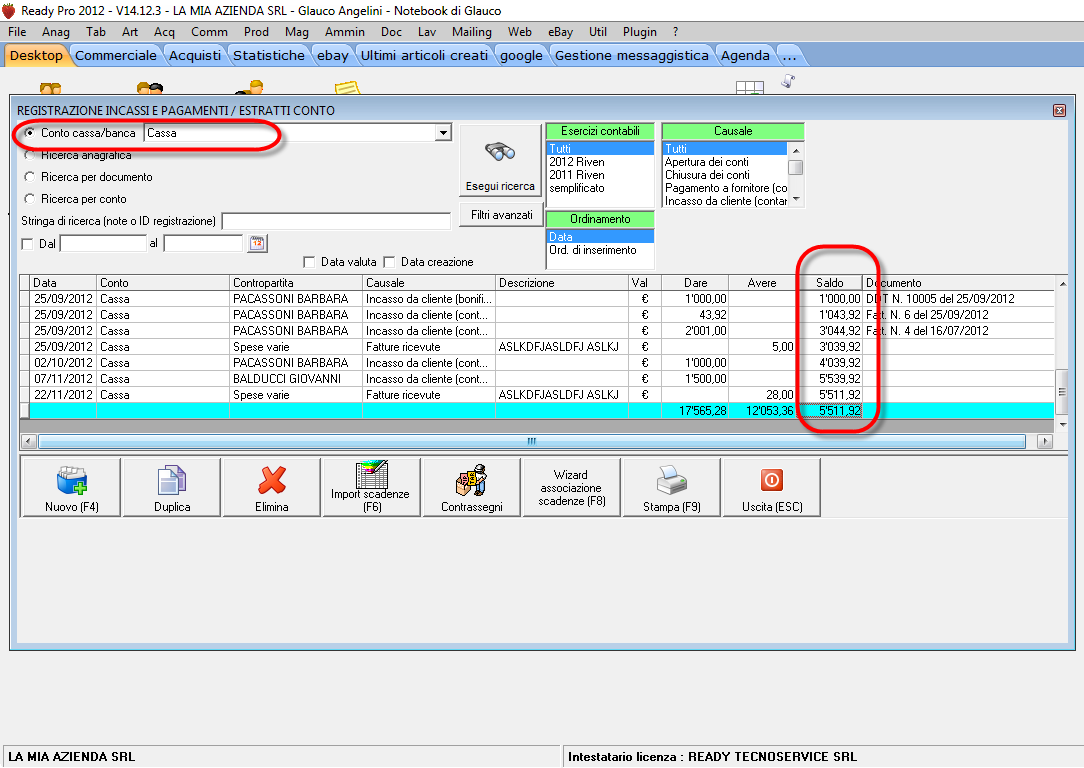Focus the 'al' end date field
This screenshot has height=768, width=1084.
point(203,243)
